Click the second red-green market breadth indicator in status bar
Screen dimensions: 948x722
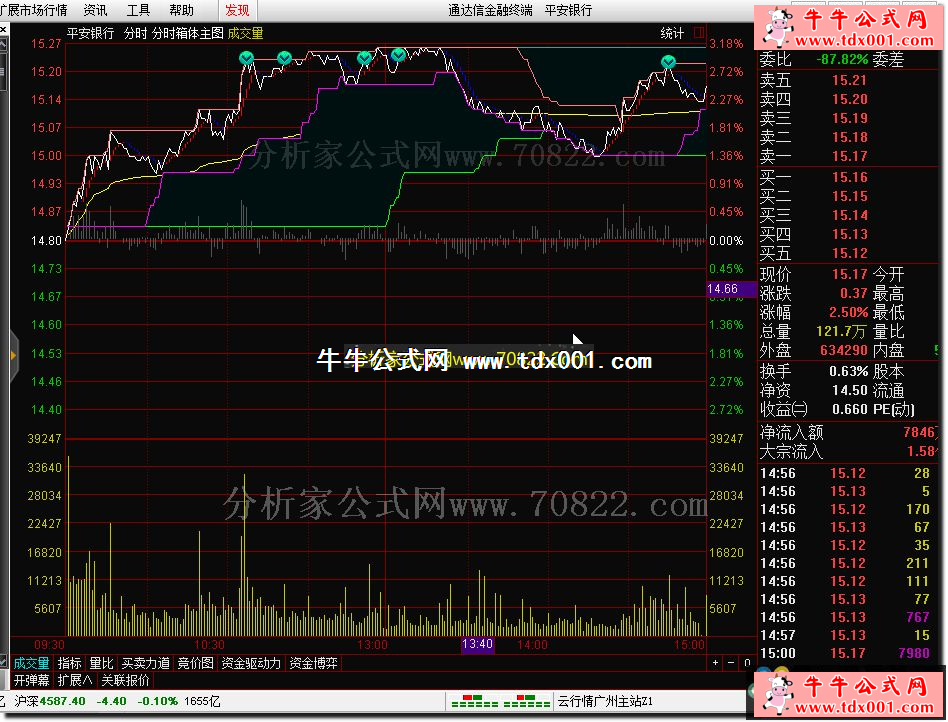click(527, 701)
